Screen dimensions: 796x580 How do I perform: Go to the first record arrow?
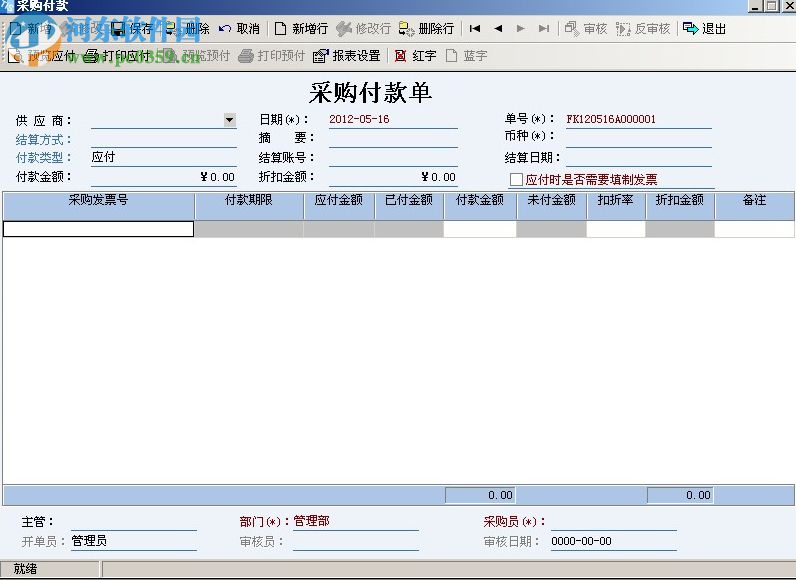475,28
